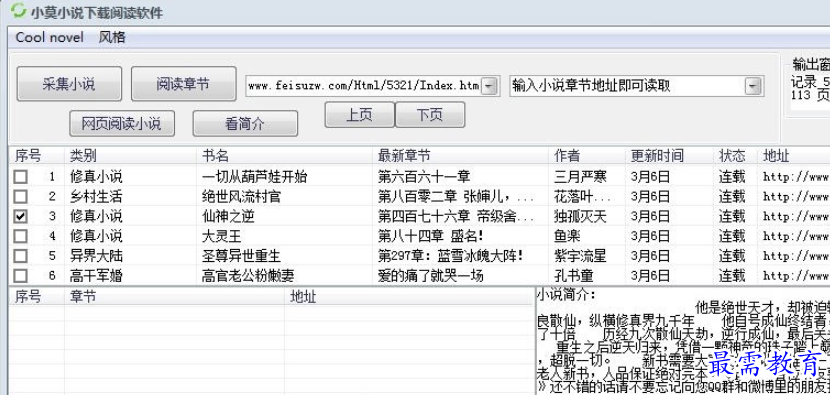Select the book title 高官老公粉嫩妻

point(248,276)
